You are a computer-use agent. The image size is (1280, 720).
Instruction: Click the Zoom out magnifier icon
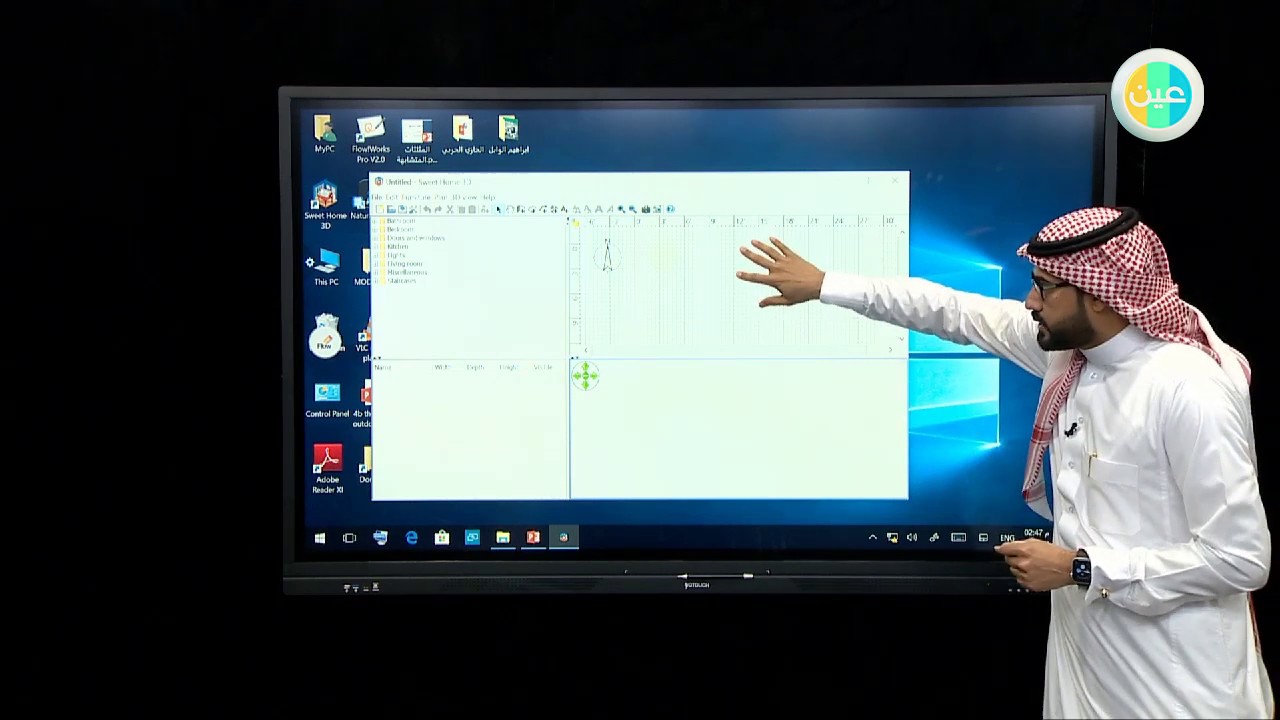[632, 209]
